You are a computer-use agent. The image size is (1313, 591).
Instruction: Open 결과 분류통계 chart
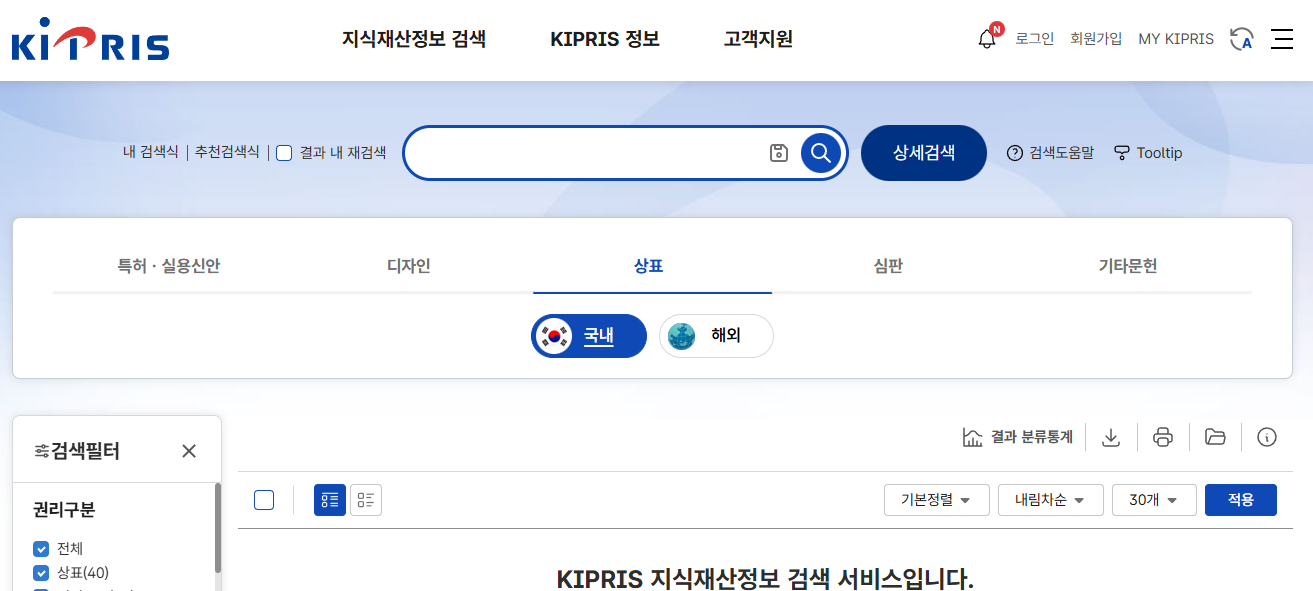pos(1017,437)
